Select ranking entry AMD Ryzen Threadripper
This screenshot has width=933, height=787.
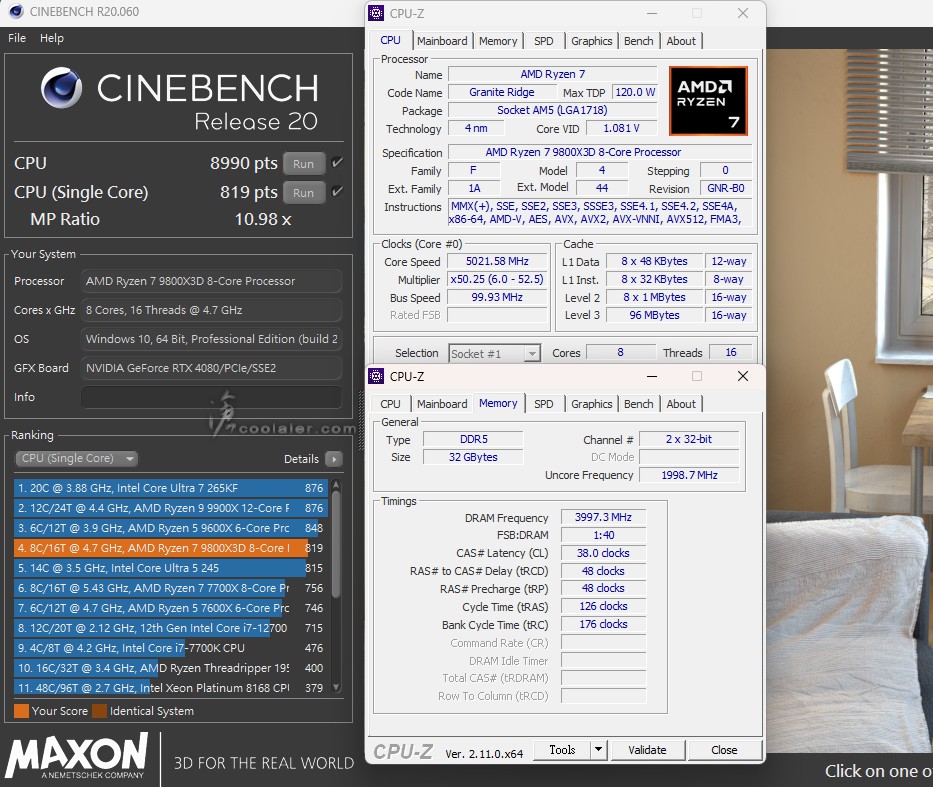170,668
